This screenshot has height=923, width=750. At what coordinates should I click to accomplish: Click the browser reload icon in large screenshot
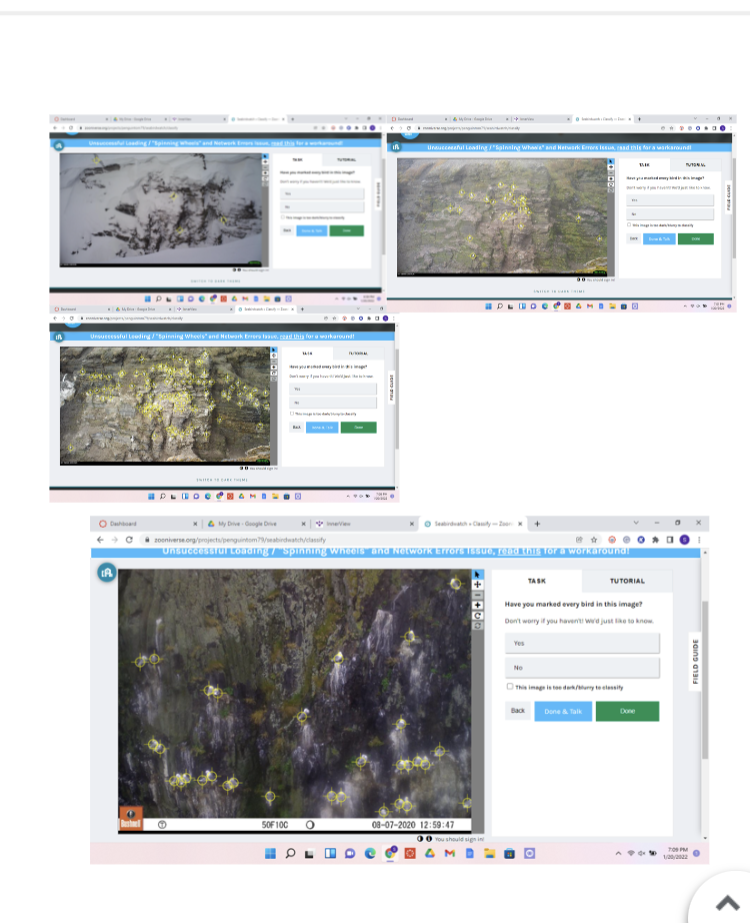click(x=129, y=540)
